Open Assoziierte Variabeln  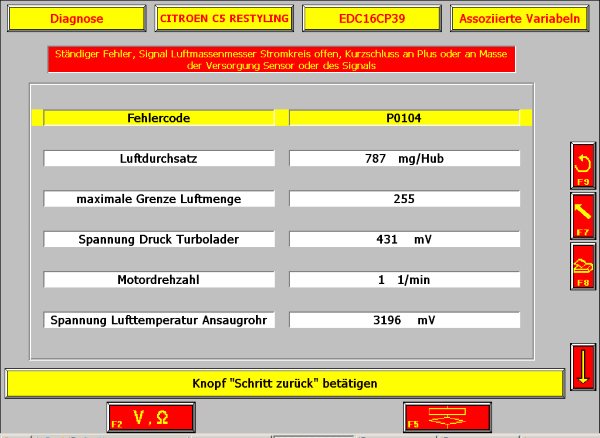(520, 18)
